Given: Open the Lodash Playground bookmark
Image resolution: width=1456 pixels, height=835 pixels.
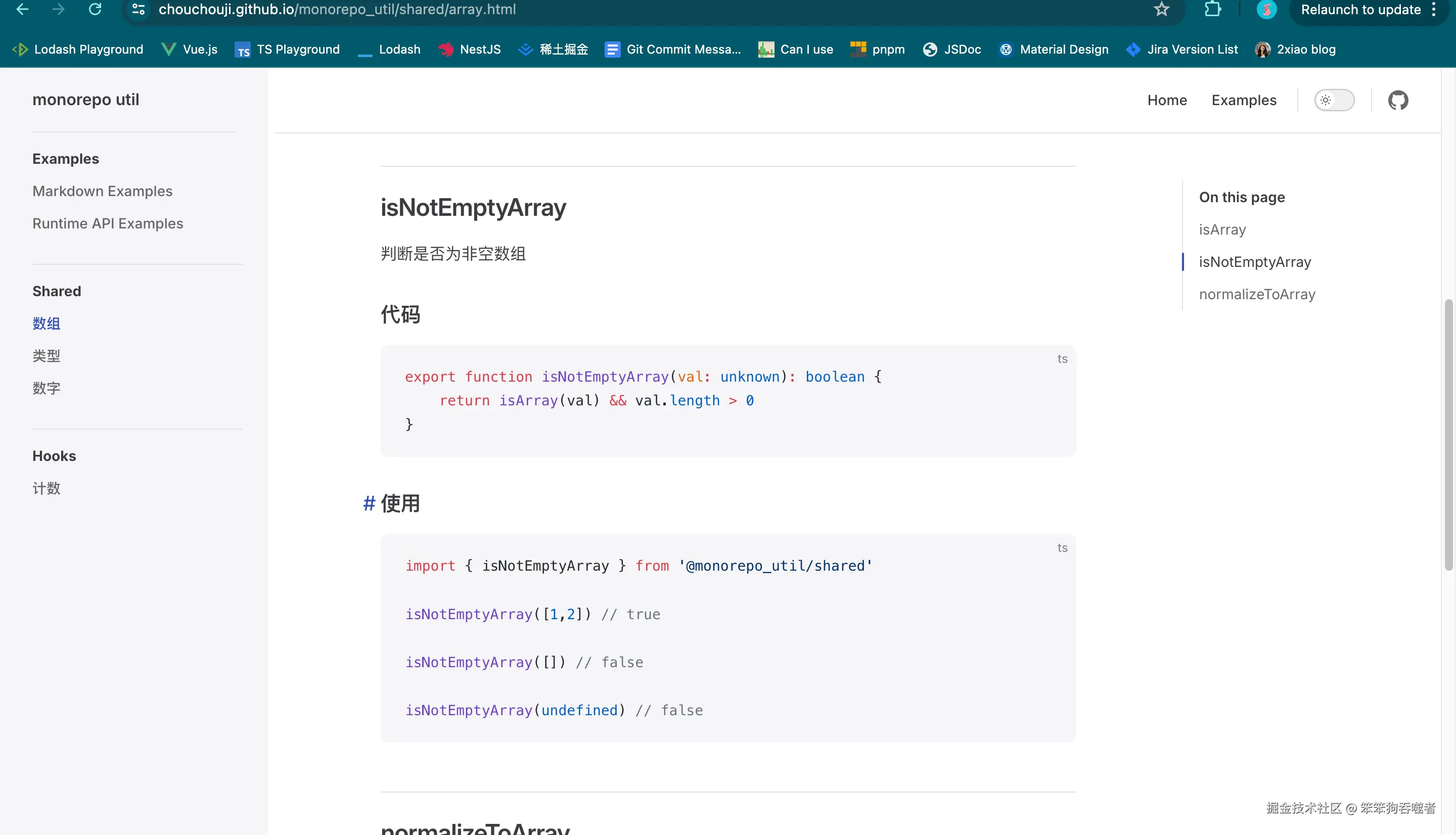Looking at the screenshot, I should (x=78, y=50).
